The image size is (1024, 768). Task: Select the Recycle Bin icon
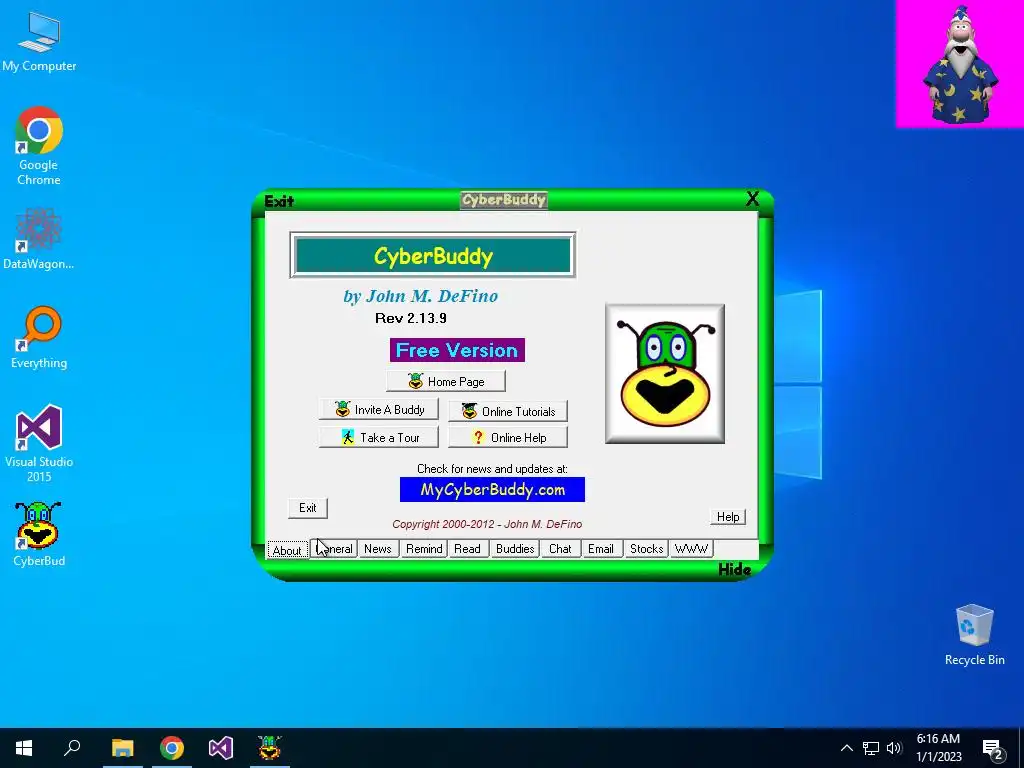[974, 635]
